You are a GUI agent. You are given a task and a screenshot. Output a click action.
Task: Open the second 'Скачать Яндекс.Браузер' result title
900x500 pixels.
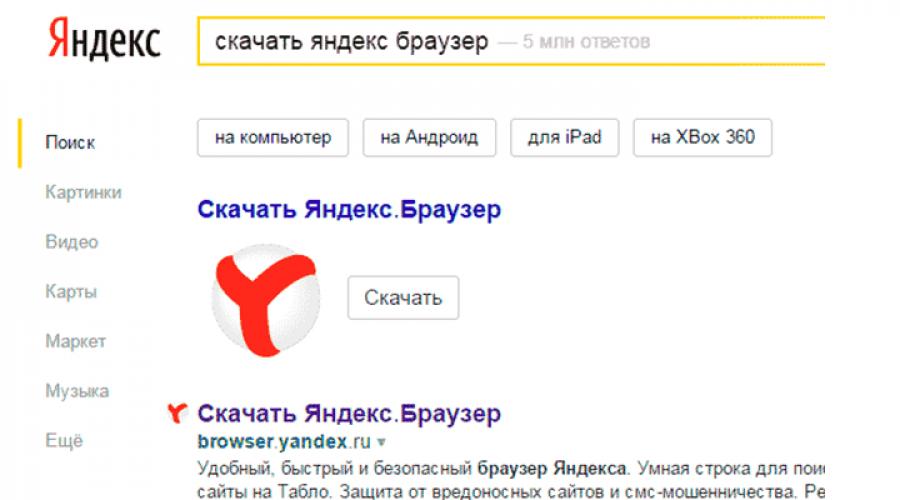[x=349, y=413]
